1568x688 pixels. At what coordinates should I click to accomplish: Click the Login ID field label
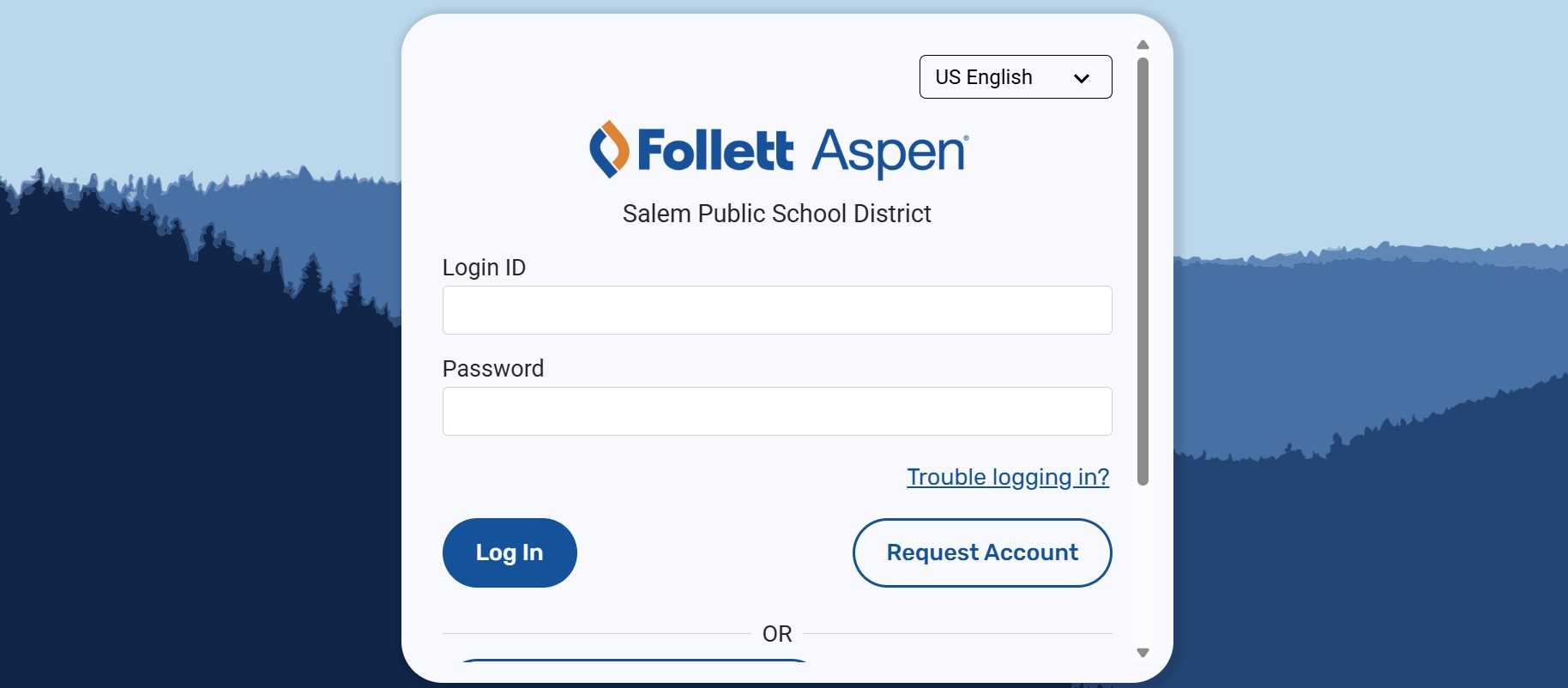[x=484, y=268]
